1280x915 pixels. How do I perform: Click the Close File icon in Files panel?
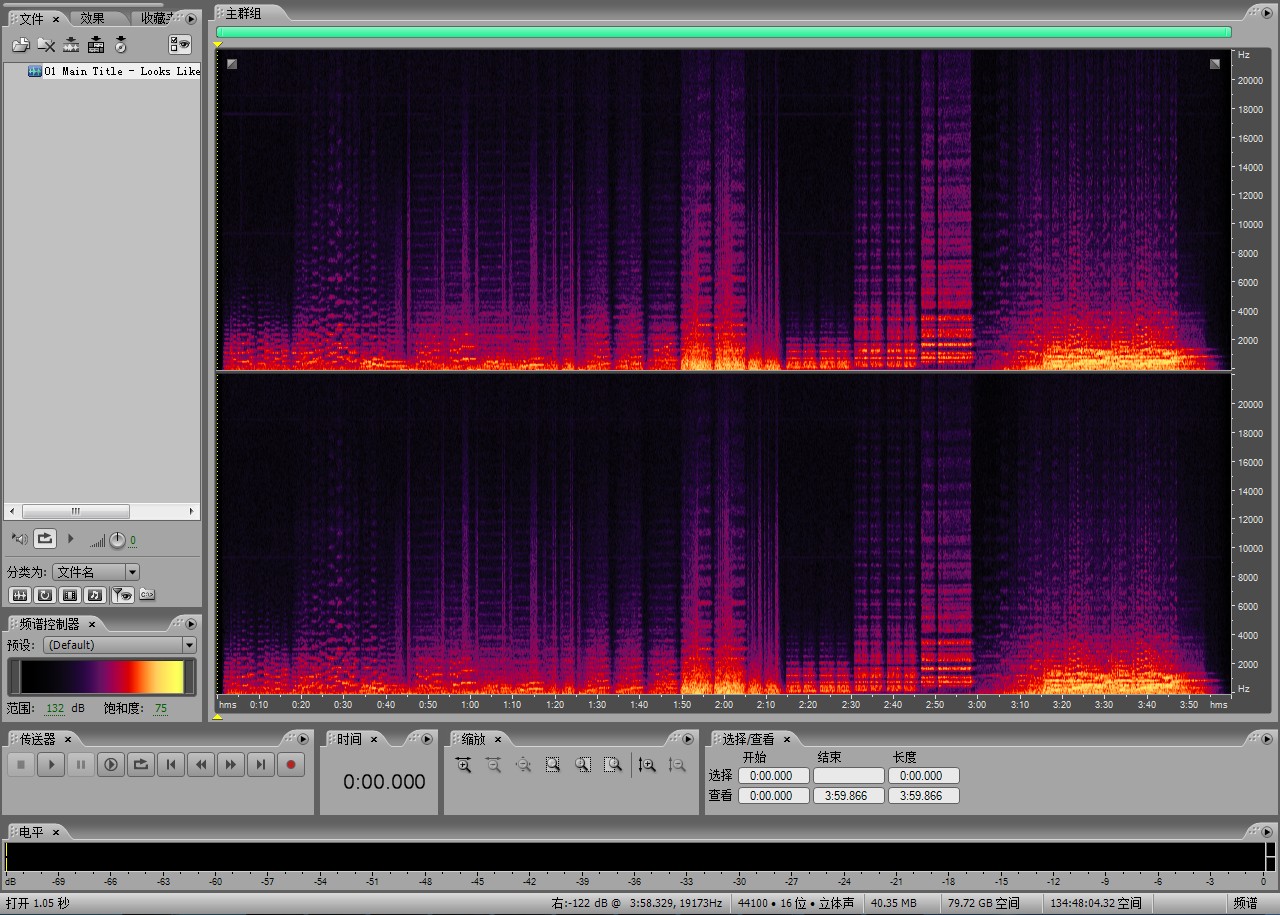(x=46, y=45)
